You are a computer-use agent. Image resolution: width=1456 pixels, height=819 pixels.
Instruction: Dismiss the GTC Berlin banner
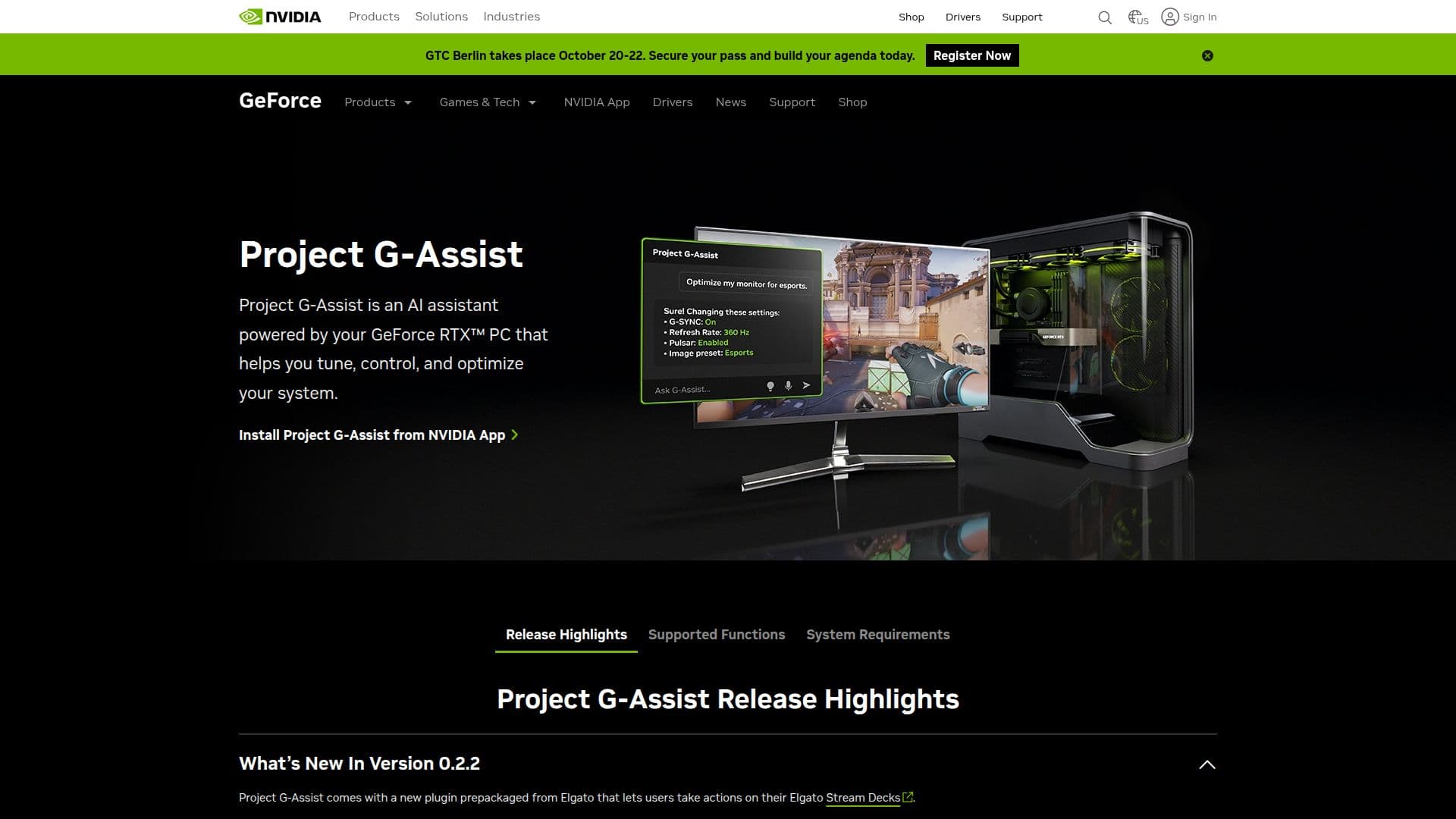coord(1207,55)
